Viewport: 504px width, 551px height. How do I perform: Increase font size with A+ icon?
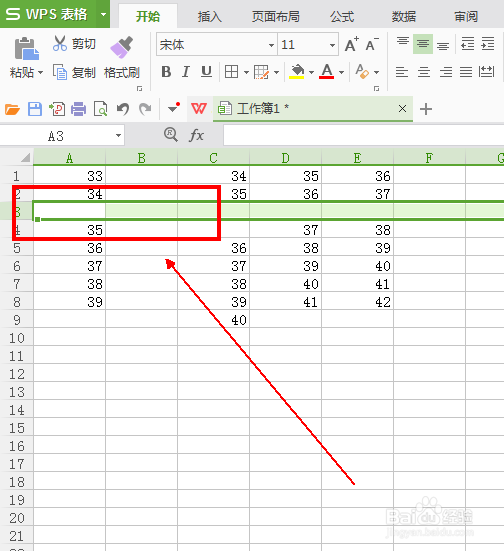tap(351, 44)
